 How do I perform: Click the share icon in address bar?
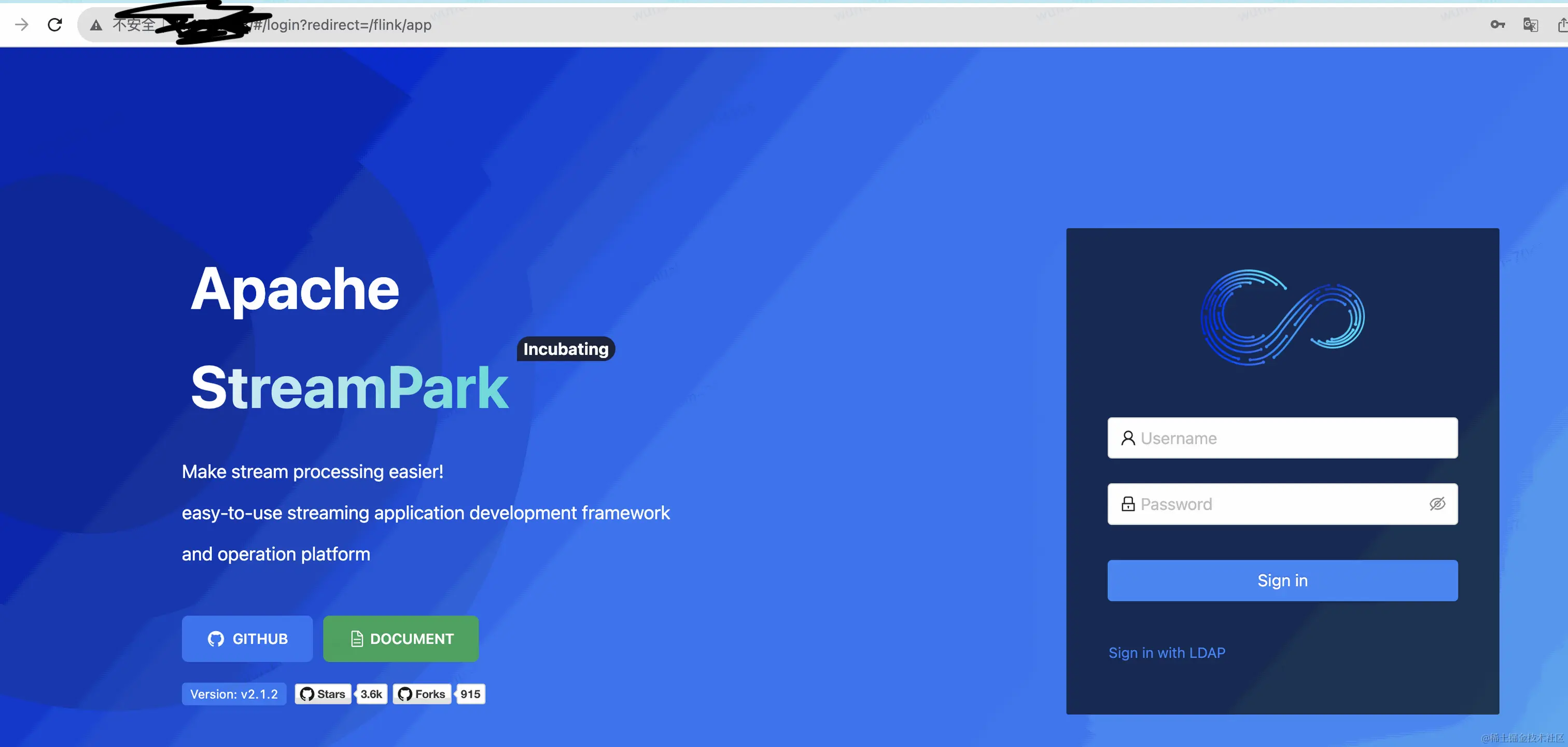click(1562, 24)
